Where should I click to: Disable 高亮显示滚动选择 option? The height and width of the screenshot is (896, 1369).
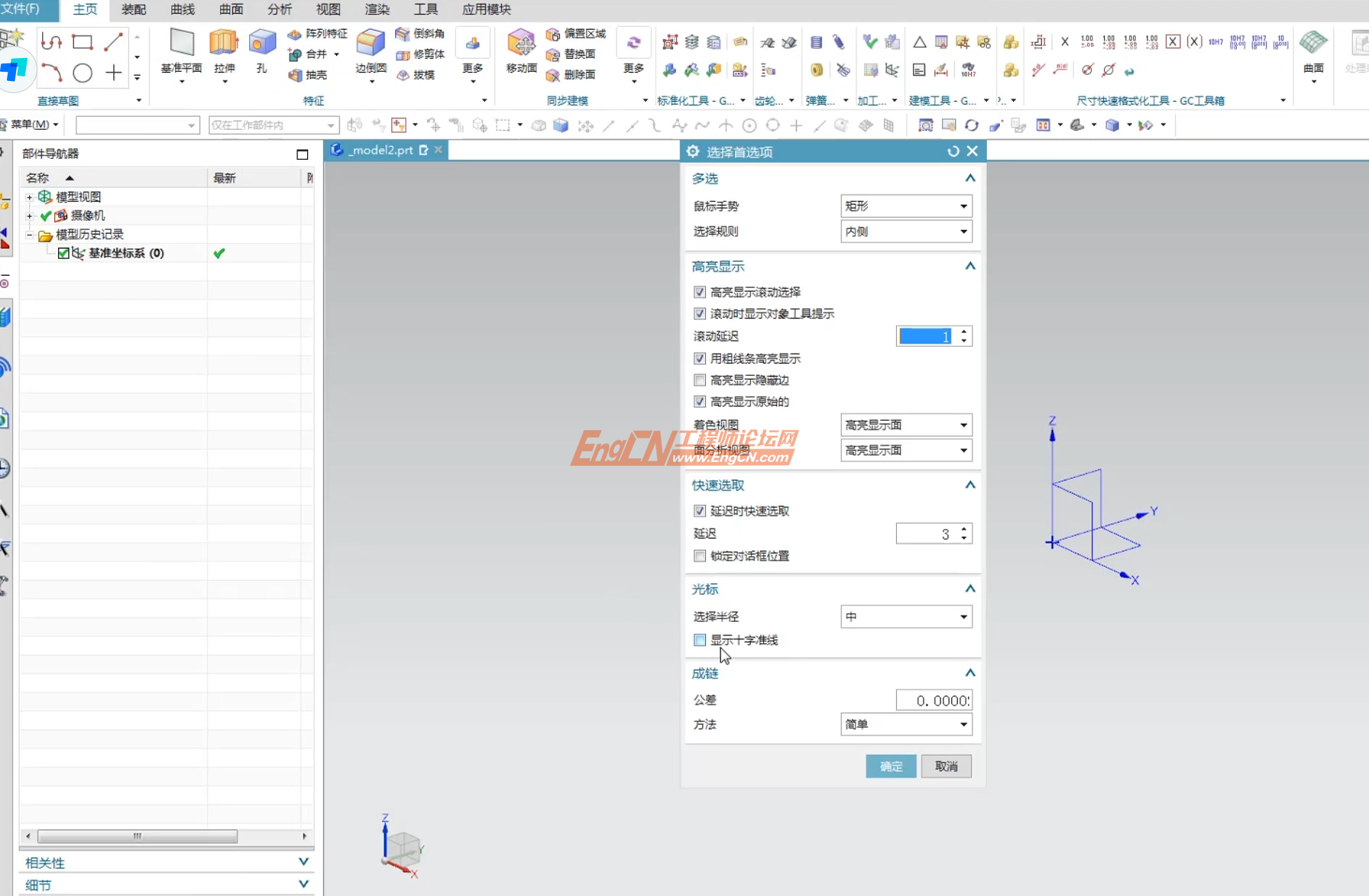[699, 292]
